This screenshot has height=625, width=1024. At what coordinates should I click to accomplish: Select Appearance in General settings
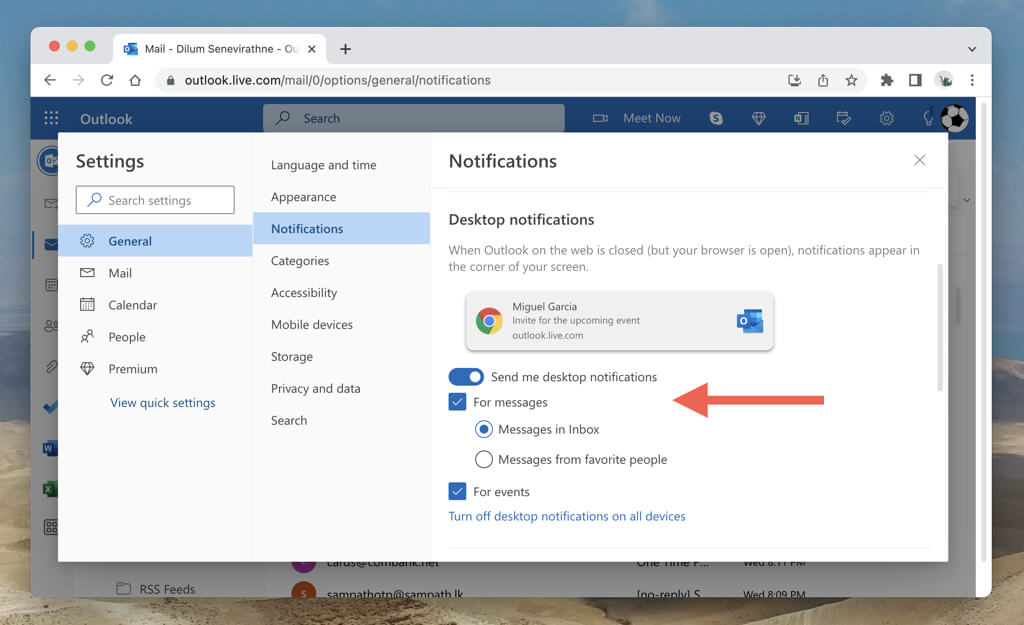(x=303, y=197)
